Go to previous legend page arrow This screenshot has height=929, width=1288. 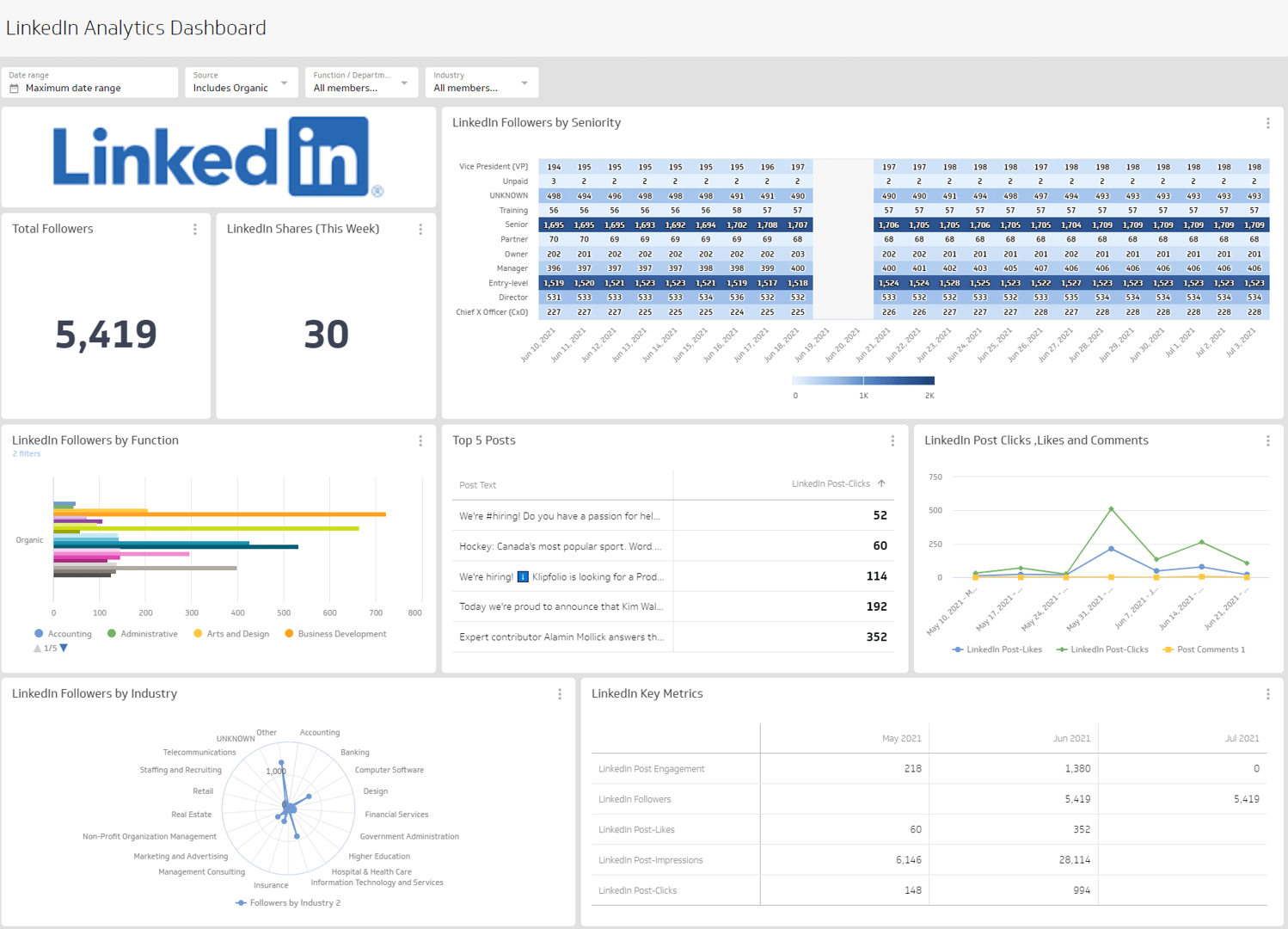point(37,649)
